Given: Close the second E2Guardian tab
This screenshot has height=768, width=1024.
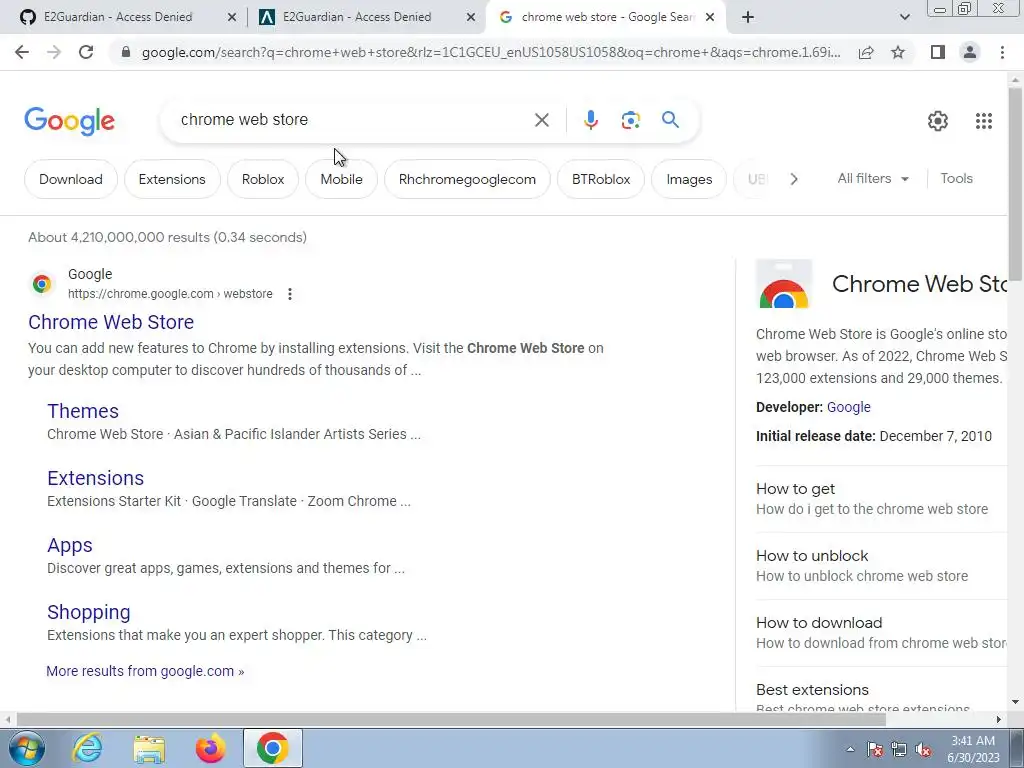Looking at the screenshot, I should [x=471, y=17].
